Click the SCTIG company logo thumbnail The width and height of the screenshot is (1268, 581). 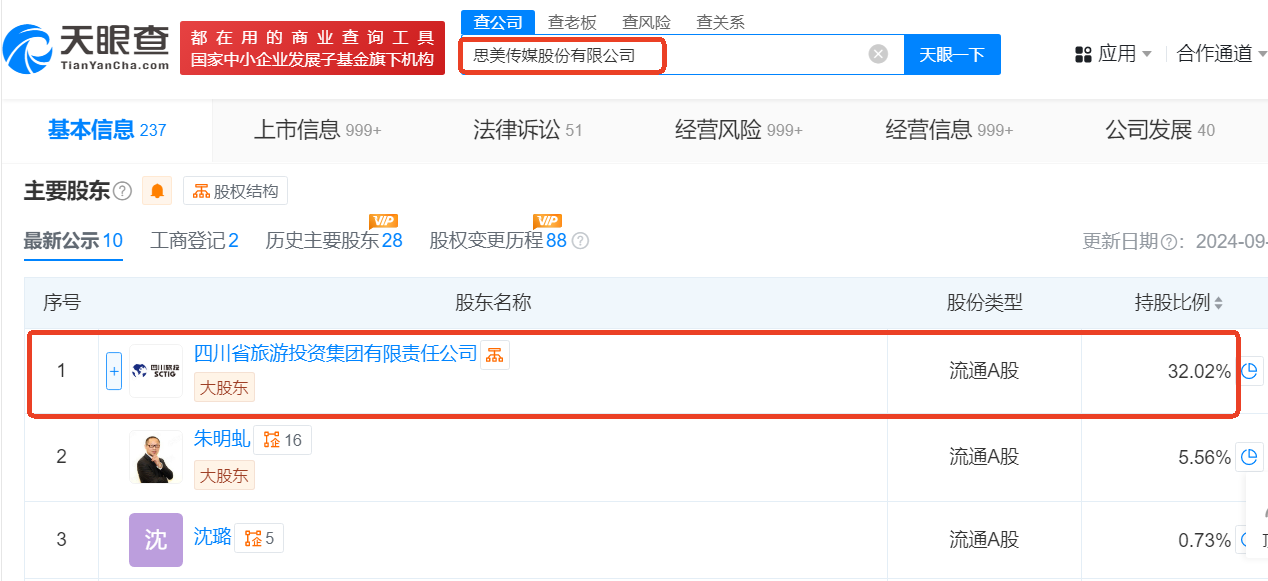coord(155,371)
